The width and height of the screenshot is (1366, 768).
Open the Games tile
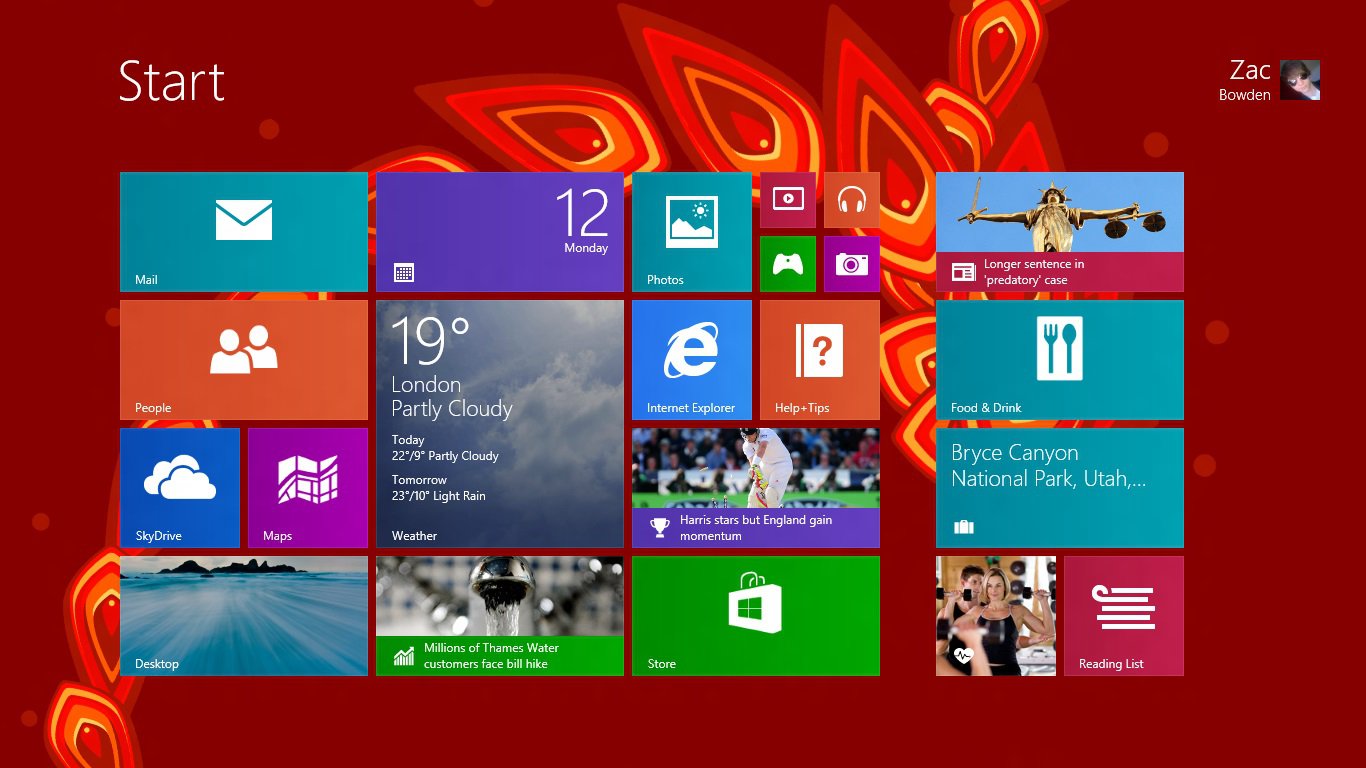(x=788, y=264)
